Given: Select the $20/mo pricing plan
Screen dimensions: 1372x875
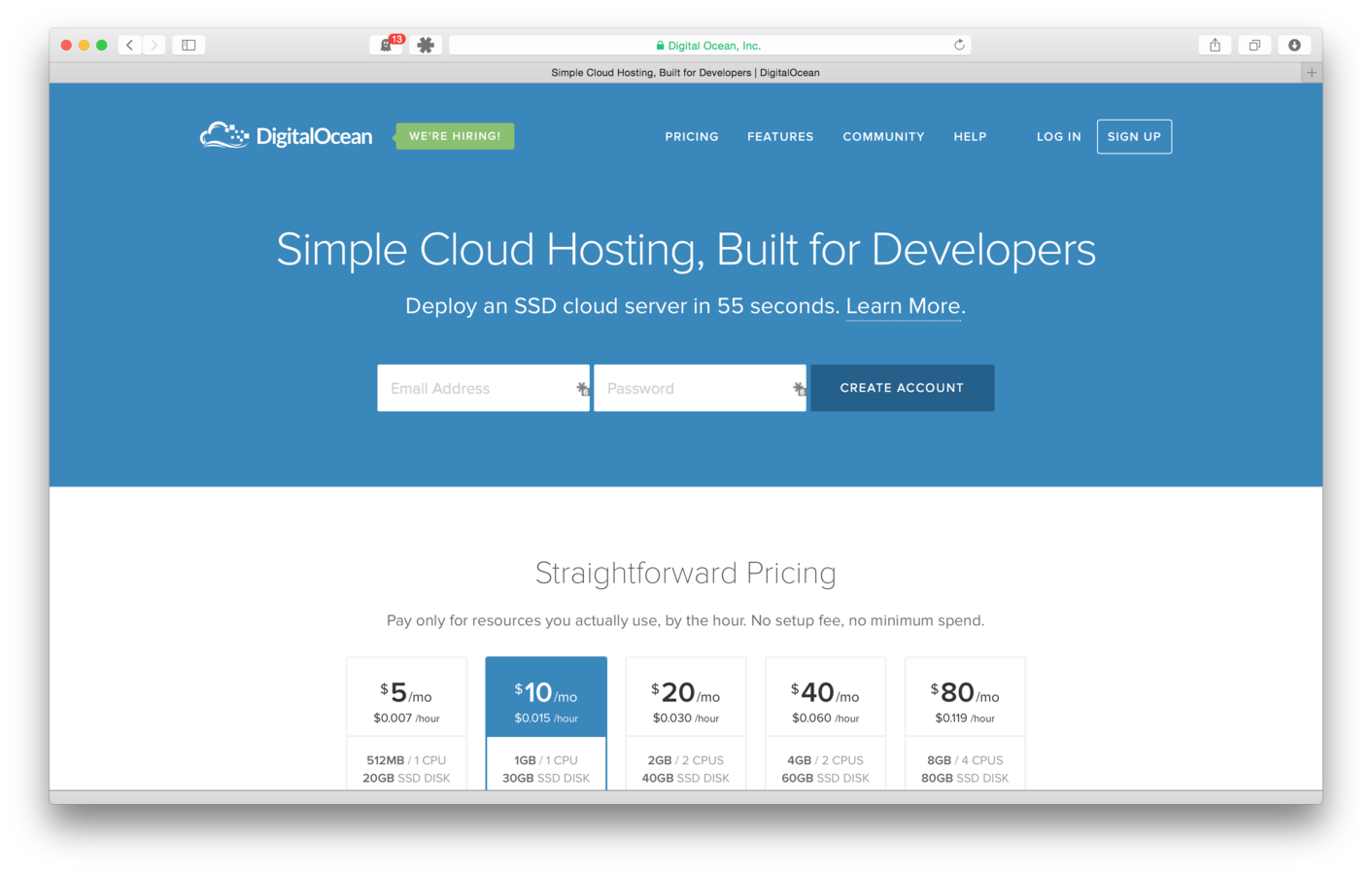Looking at the screenshot, I should (x=686, y=723).
